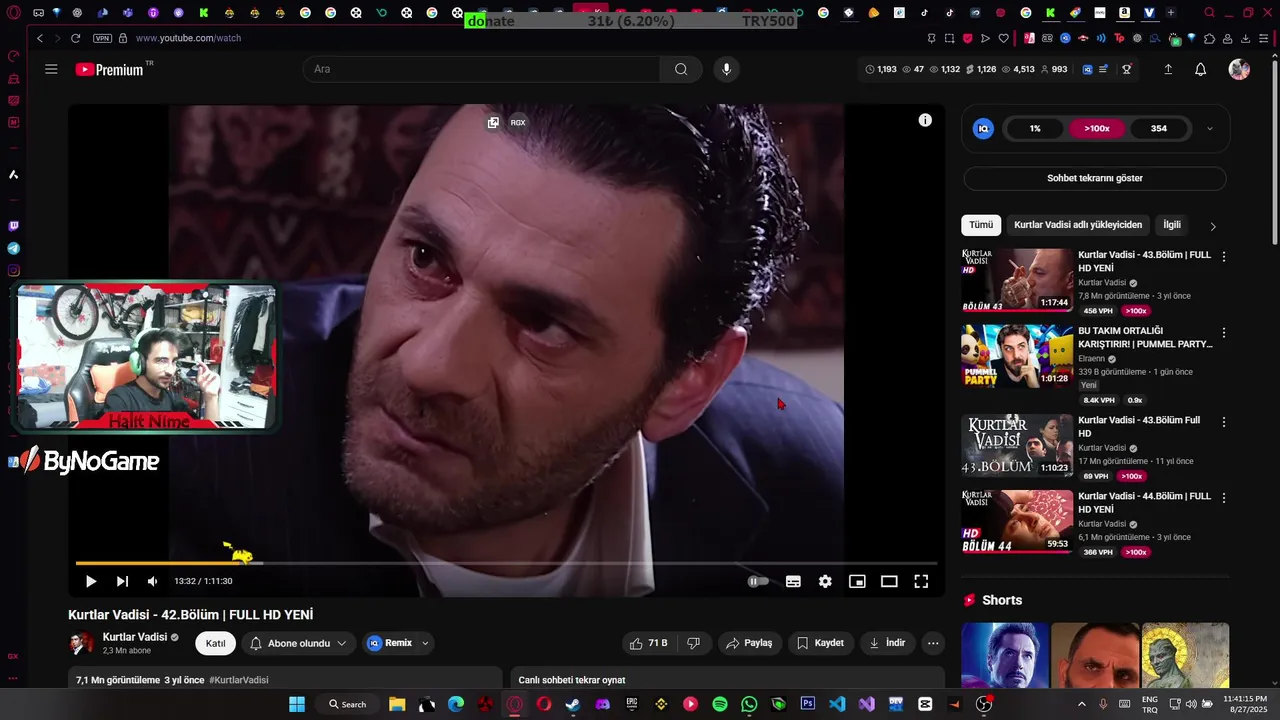Open Steam from the taskbar
The width and height of the screenshot is (1280, 720).
573,704
